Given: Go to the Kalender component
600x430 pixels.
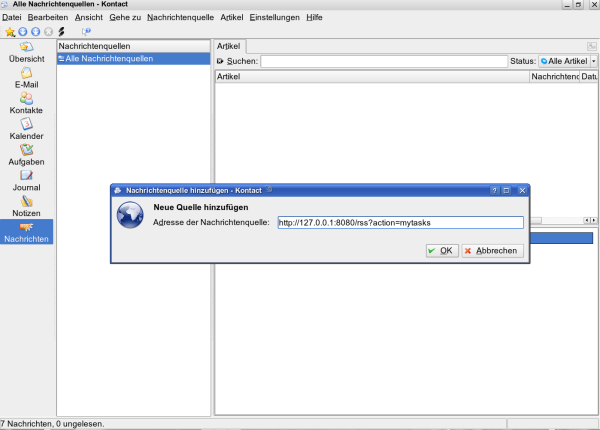Looking at the screenshot, I should [26, 127].
